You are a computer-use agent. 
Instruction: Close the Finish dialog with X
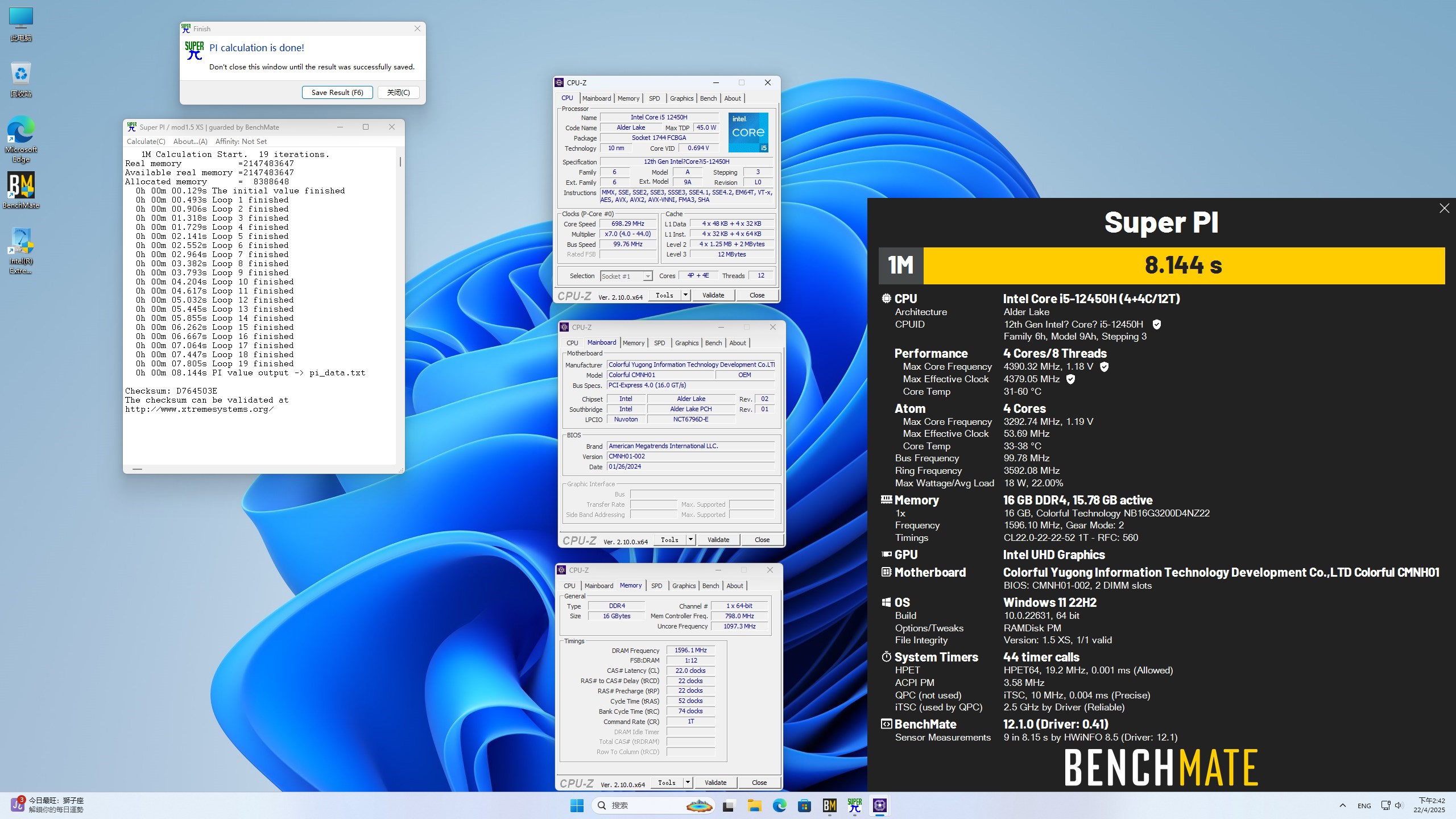tap(417, 28)
